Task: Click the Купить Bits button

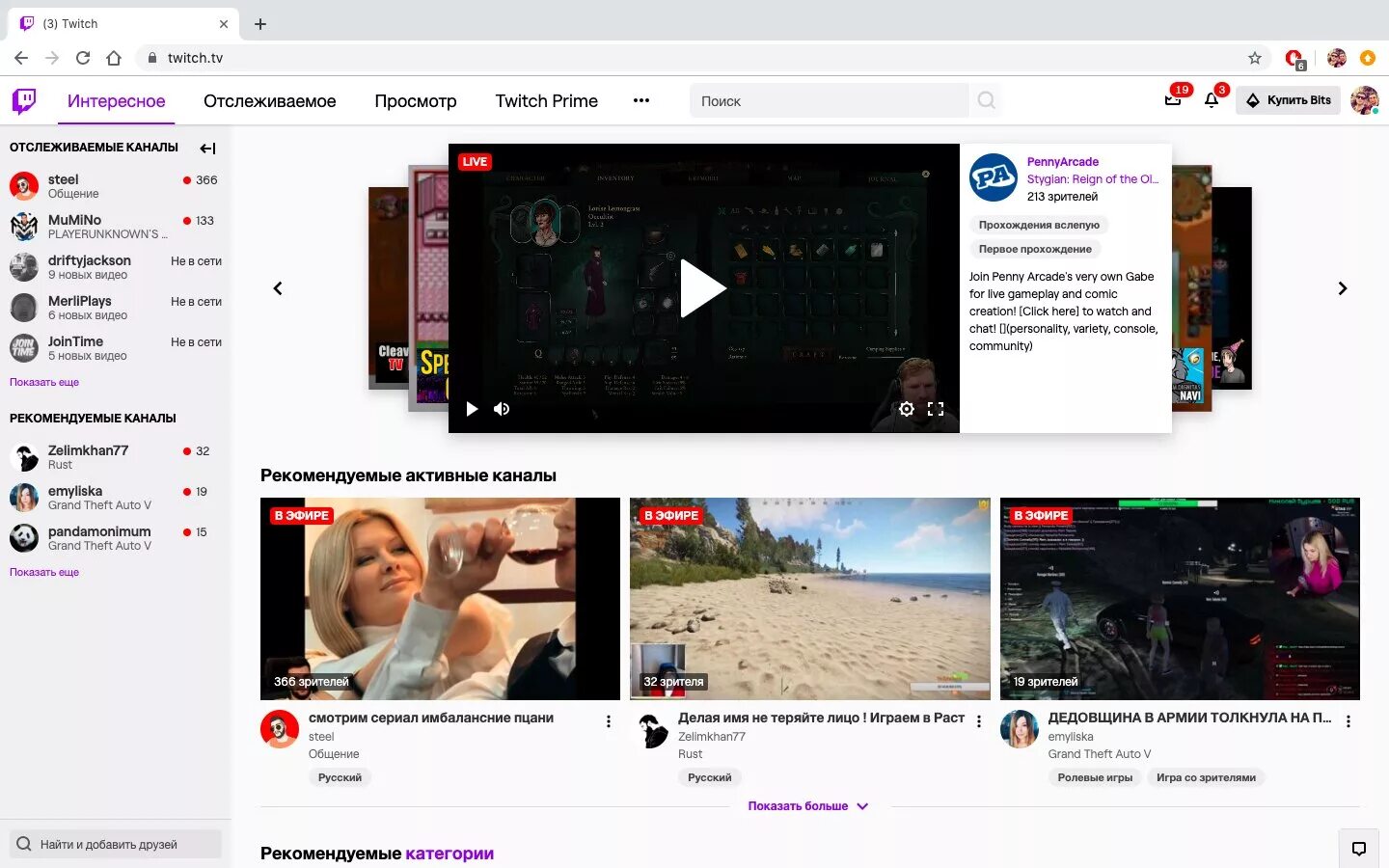Action: 1289,100
